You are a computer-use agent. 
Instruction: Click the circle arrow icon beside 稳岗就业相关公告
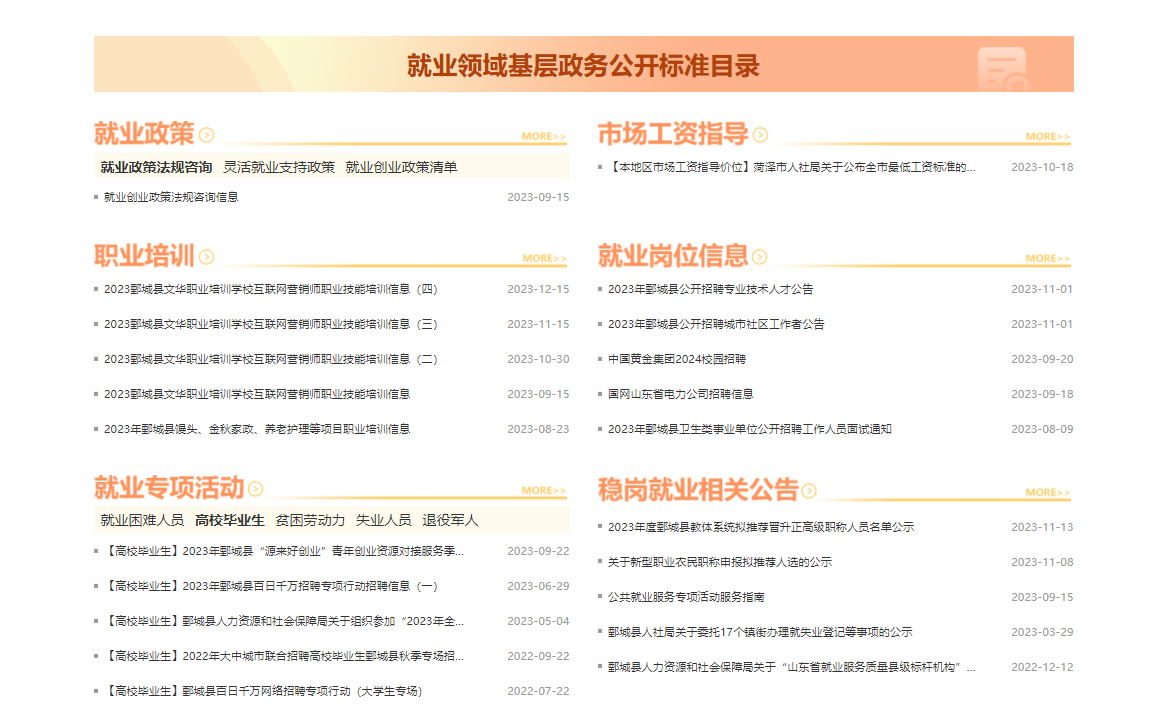(809, 490)
